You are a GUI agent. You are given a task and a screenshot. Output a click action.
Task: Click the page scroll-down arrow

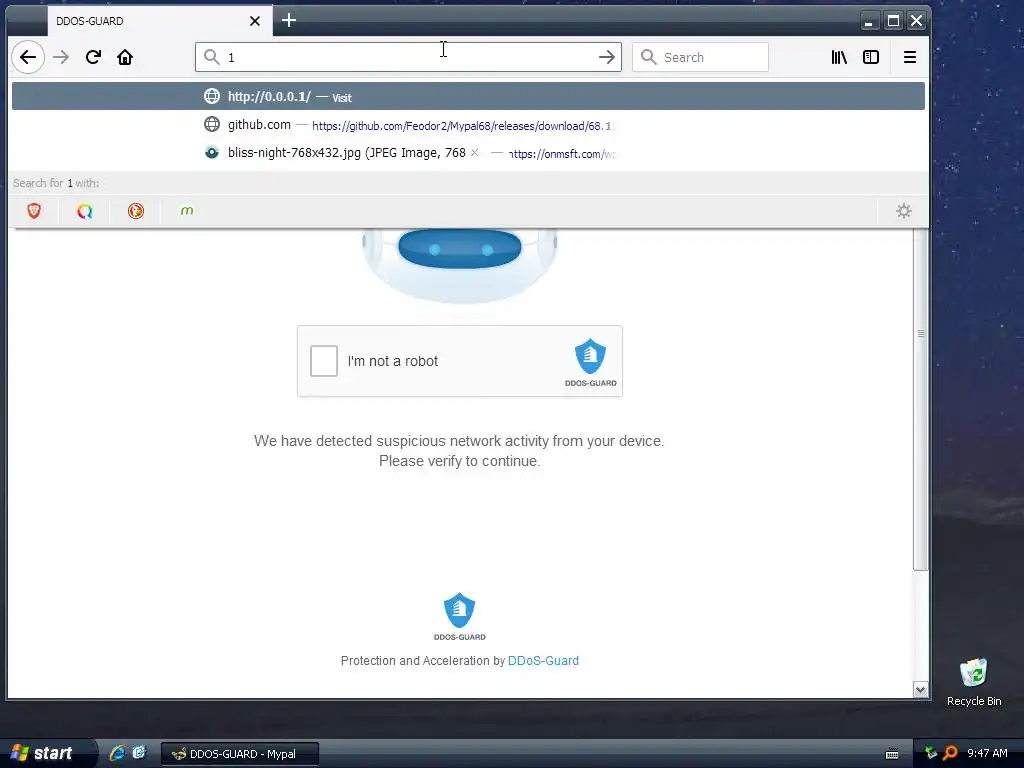(x=921, y=690)
